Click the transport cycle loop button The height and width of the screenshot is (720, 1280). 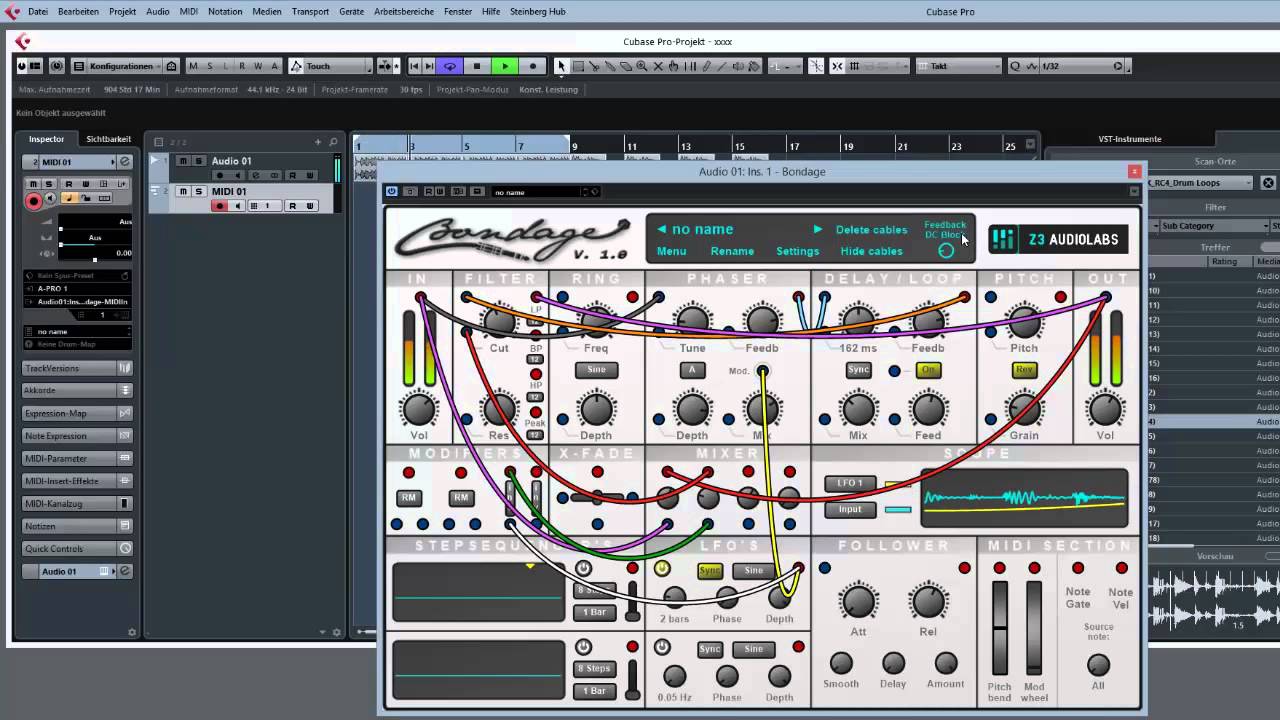tap(450, 66)
